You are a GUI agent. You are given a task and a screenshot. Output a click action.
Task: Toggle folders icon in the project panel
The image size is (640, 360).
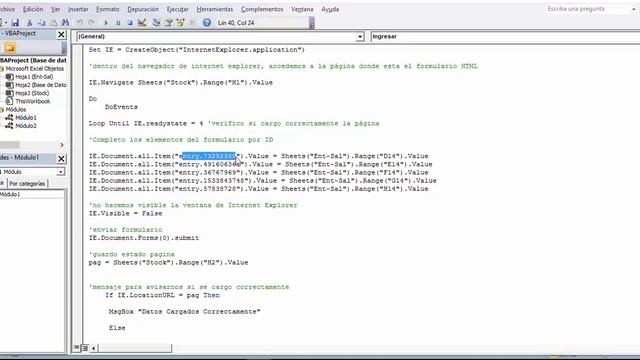click(x=10, y=48)
